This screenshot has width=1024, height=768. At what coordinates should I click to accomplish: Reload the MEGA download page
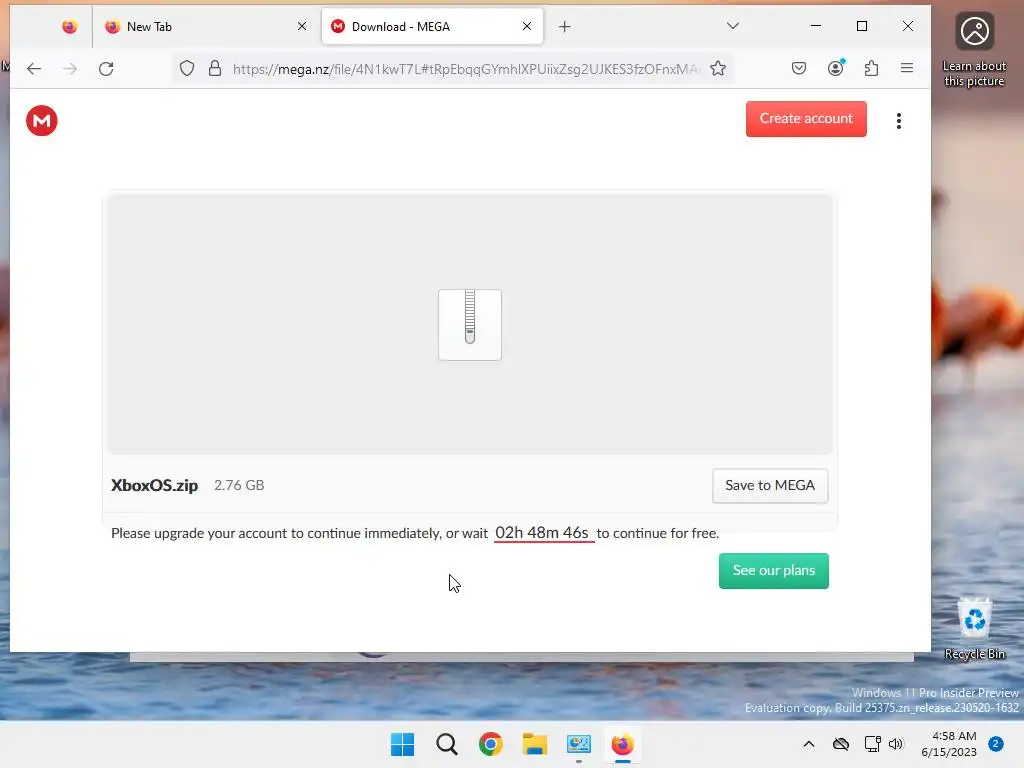(x=106, y=69)
